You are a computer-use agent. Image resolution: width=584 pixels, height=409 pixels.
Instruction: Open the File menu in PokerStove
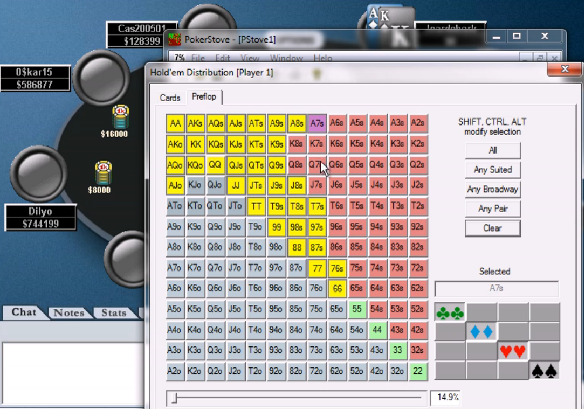pos(198,58)
